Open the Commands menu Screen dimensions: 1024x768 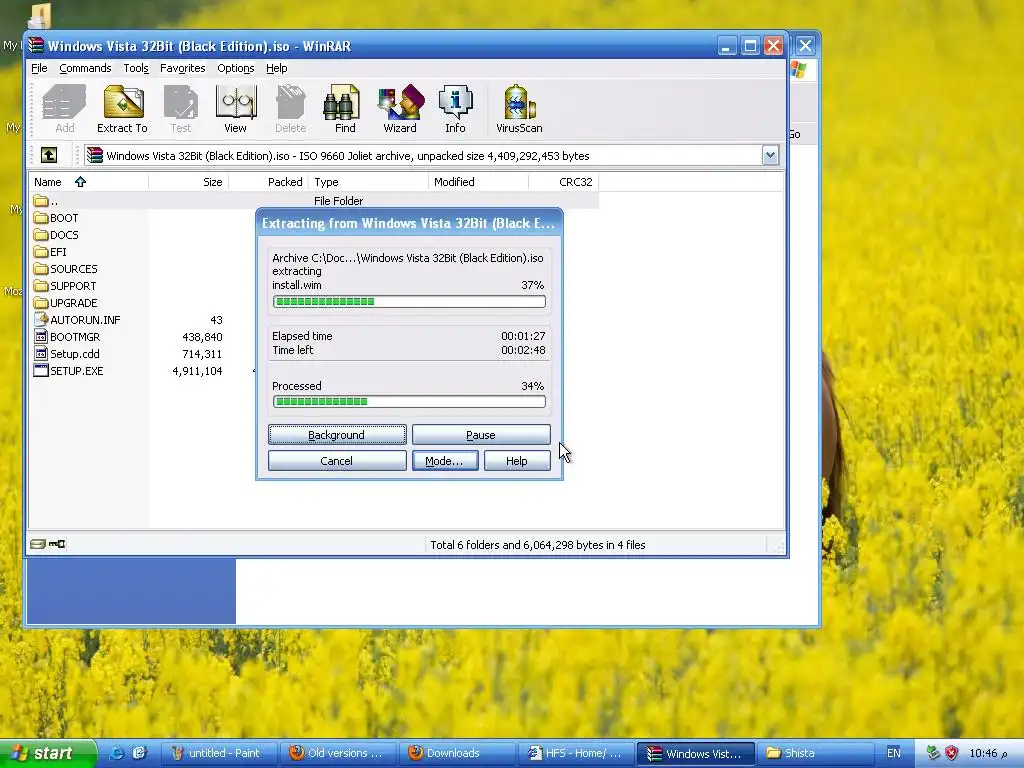point(85,68)
